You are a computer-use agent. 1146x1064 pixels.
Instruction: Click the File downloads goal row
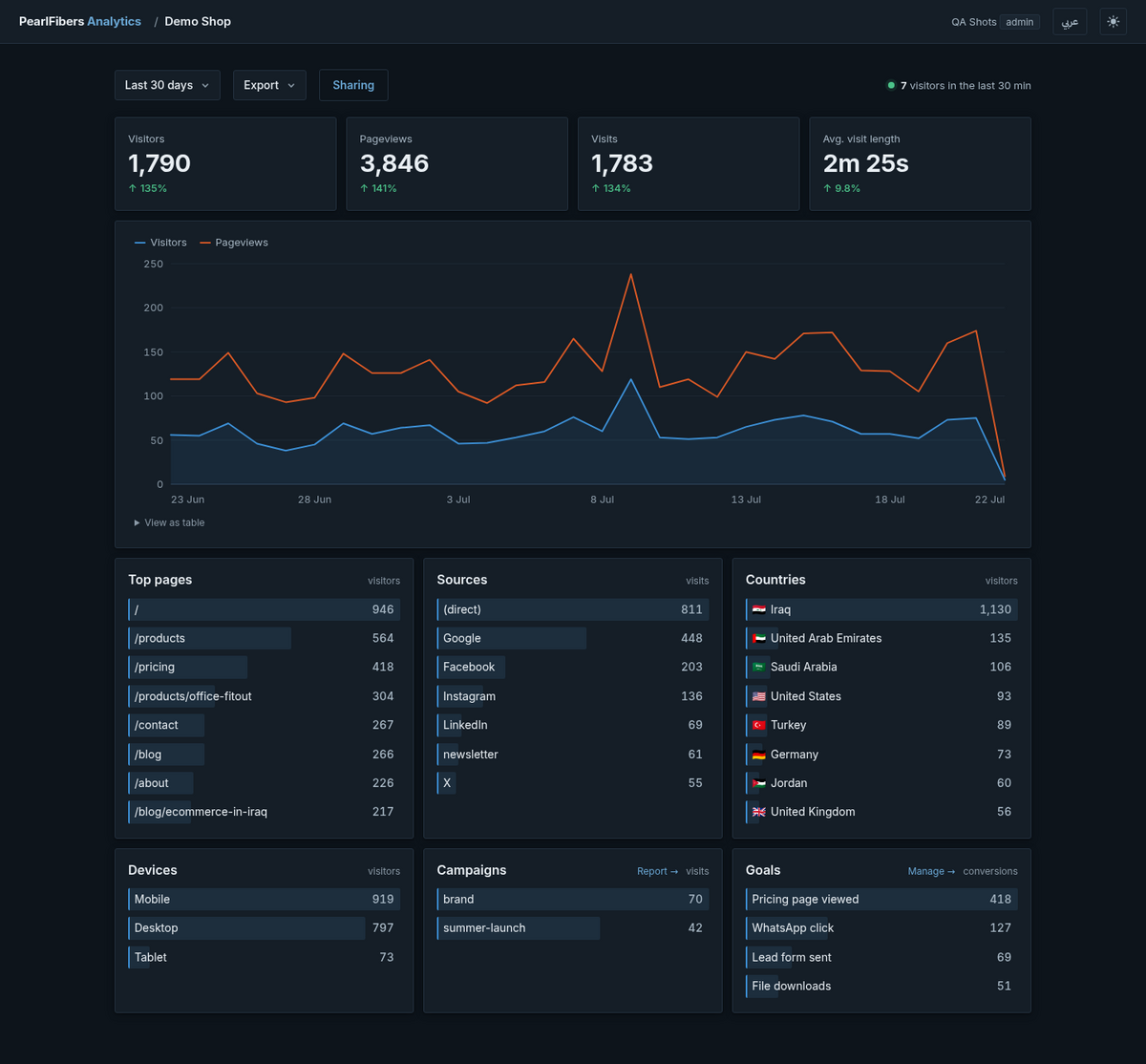881,986
